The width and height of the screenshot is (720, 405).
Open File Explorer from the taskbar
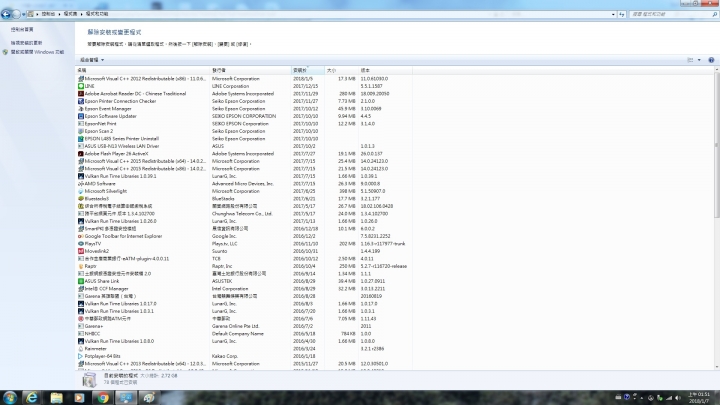tap(56, 398)
